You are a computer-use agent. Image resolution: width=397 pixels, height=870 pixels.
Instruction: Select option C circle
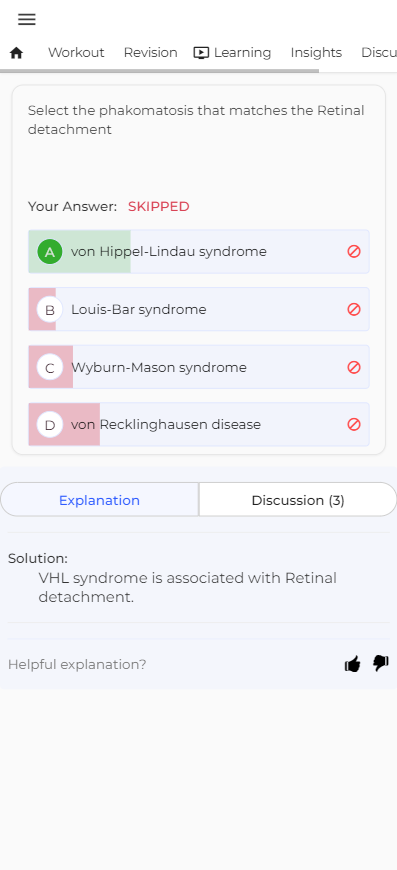[x=50, y=367]
